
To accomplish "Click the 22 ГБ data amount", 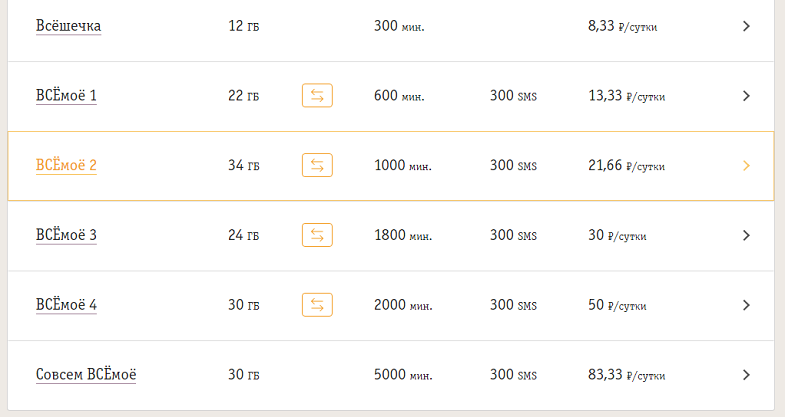I will tap(243, 96).
